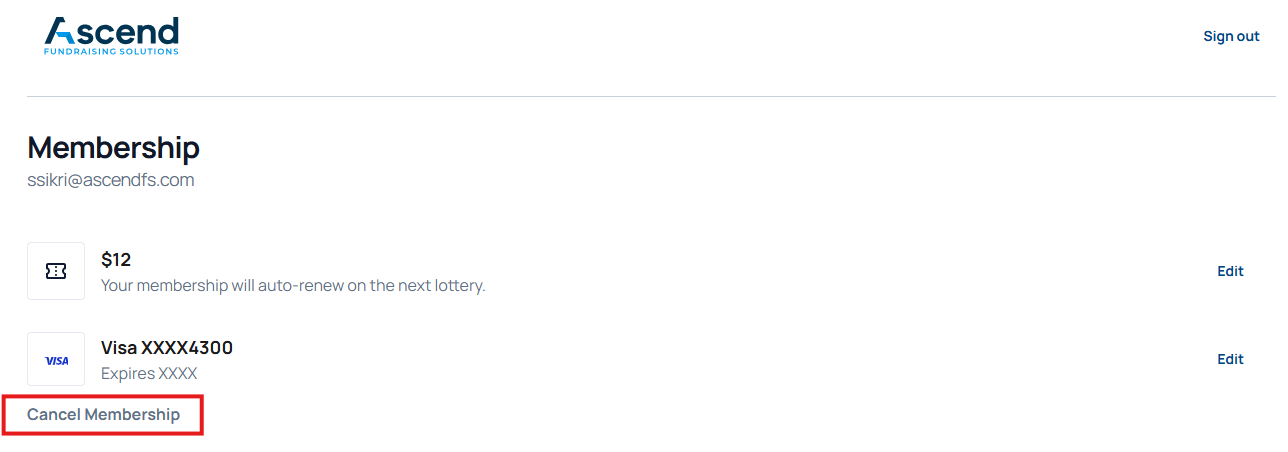Select the ssikri@ascendfs.com email address

pos(110,181)
